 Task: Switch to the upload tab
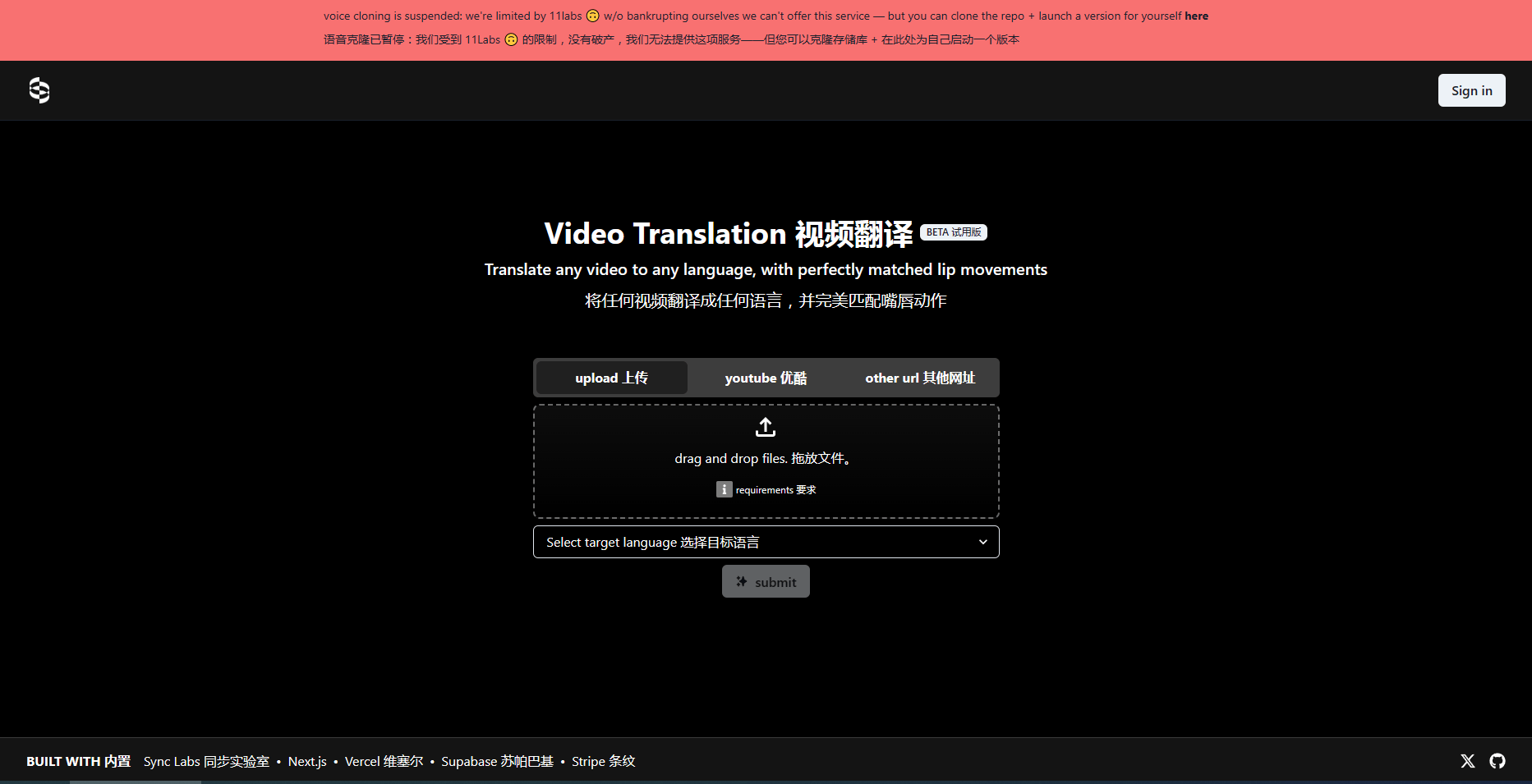(611, 378)
